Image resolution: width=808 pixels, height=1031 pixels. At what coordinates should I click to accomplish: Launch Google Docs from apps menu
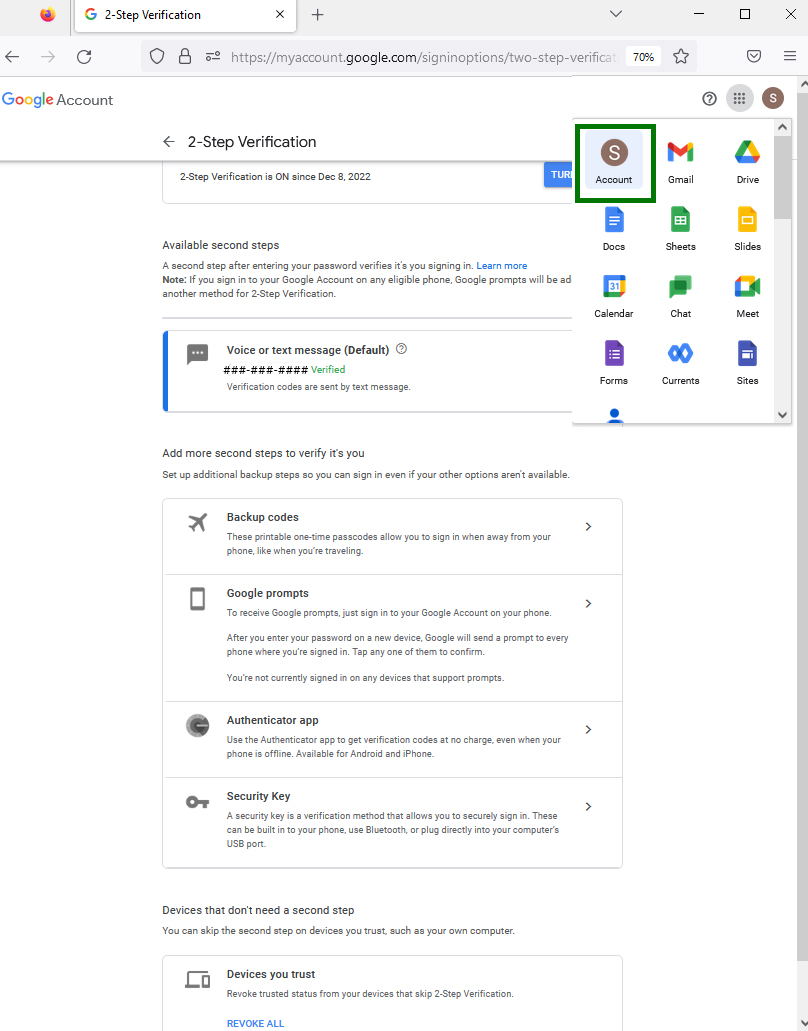coord(613,229)
